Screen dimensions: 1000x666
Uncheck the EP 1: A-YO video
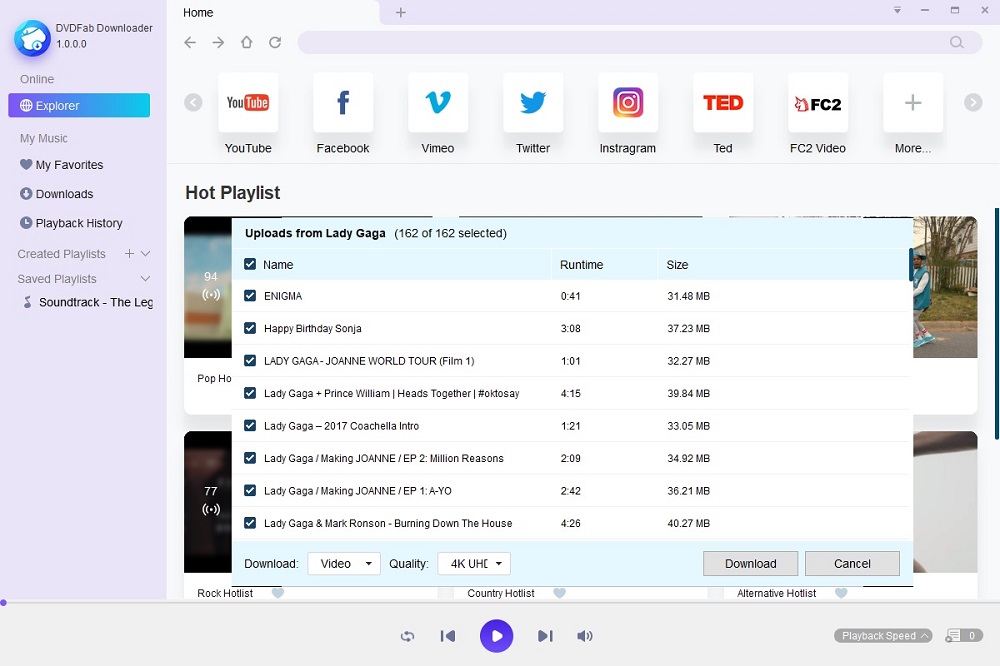click(x=250, y=491)
